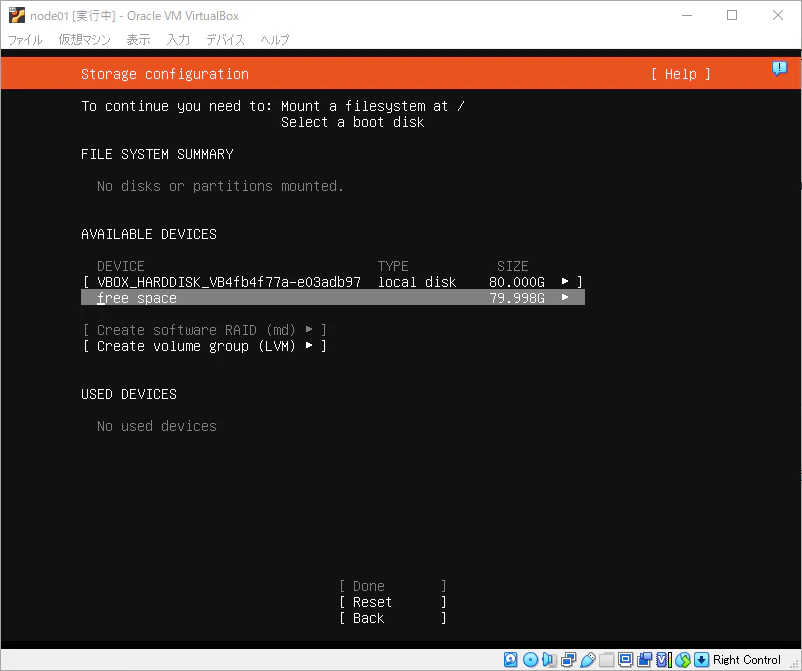
Task: Open the デバイス menu
Action: click(226, 39)
